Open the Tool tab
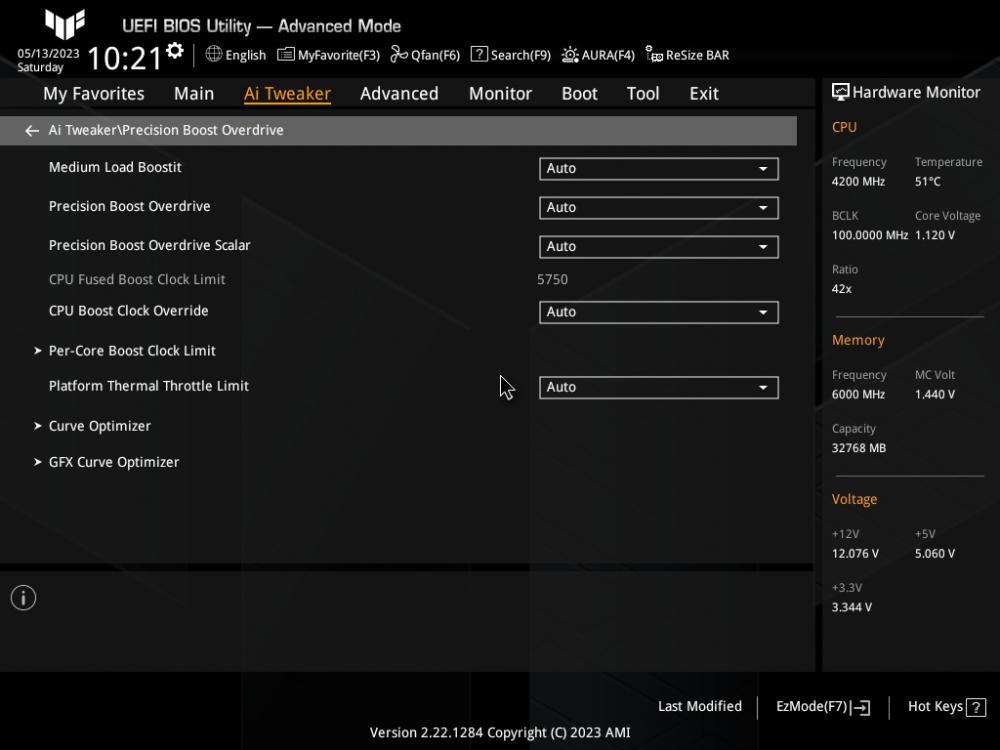This screenshot has width=1000, height=750. tap(643, 94)
